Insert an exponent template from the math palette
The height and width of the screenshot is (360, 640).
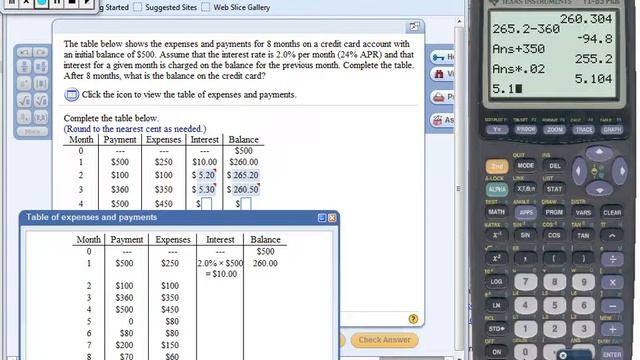tap(24, 83)
